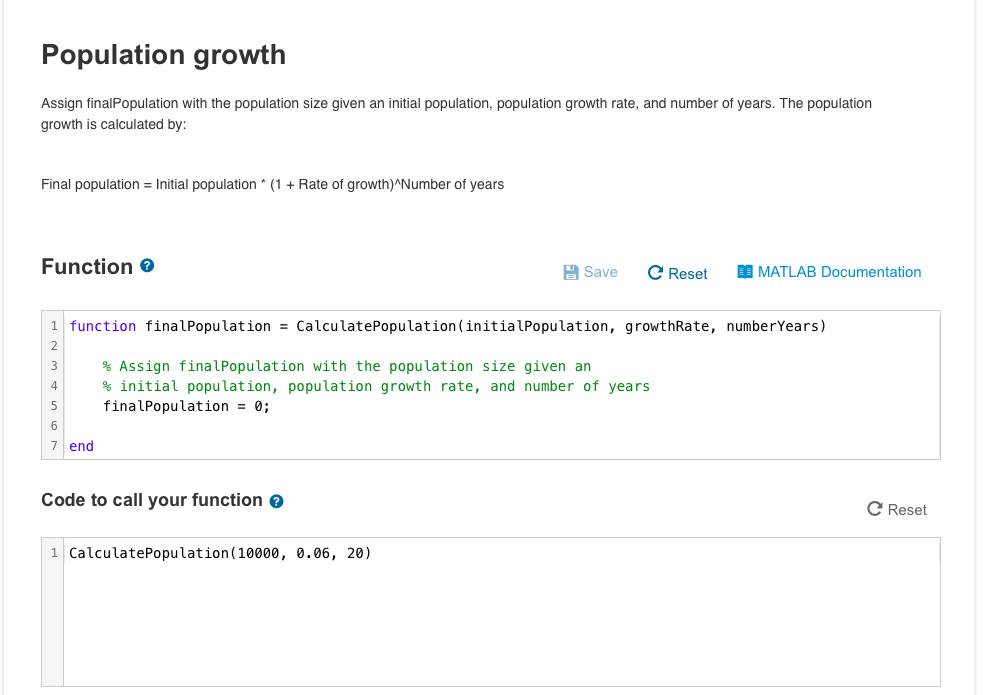The height and width of the screenshot is (695, 1006).
Task: Click the 'end' keyword on line 7
Action: click(x=82, y=446)
